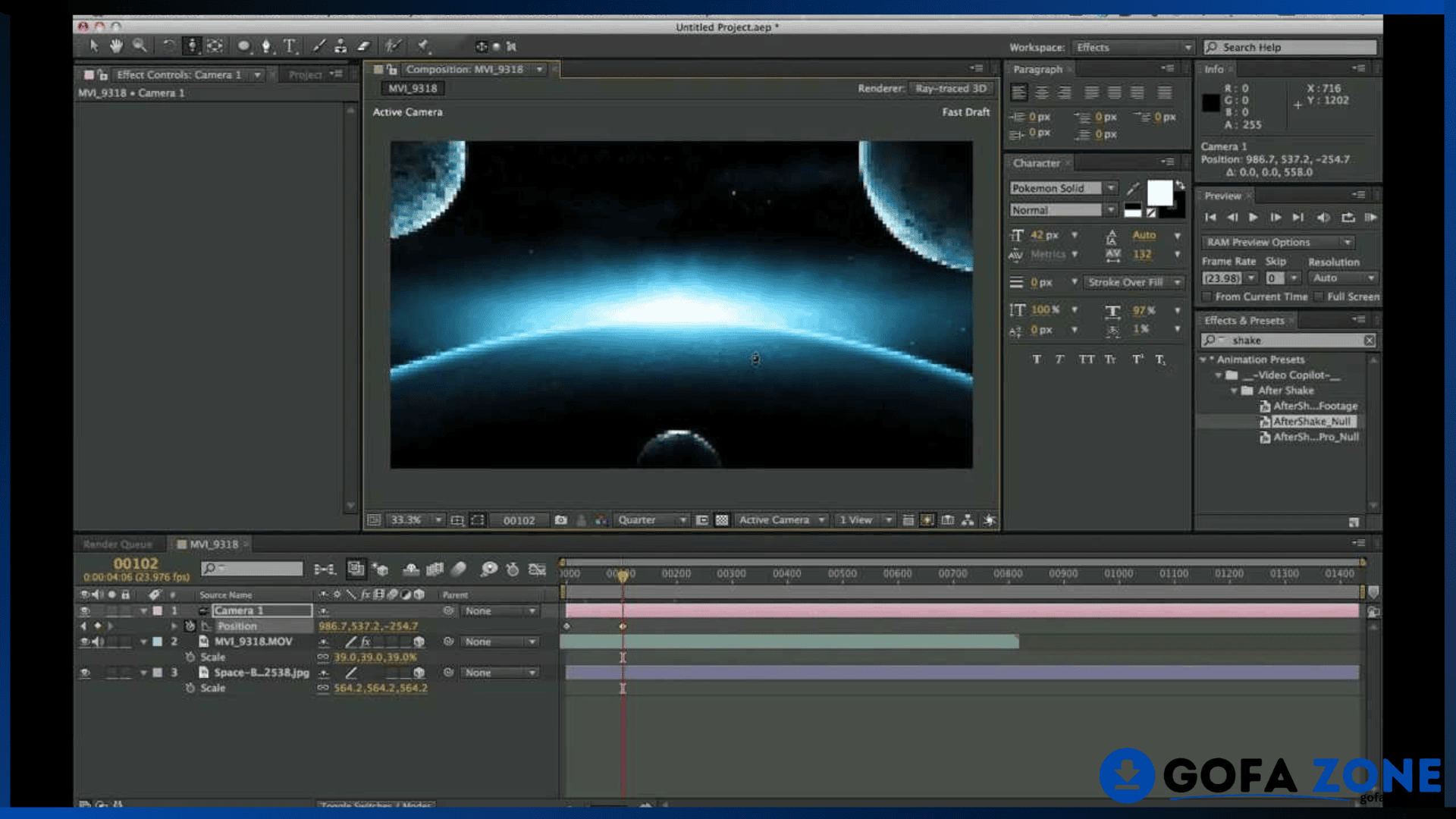Toggle Scale stopwatch under MVI_9318.MOV
Viewport: 1456px width, 819px height.
coord(190,657)
